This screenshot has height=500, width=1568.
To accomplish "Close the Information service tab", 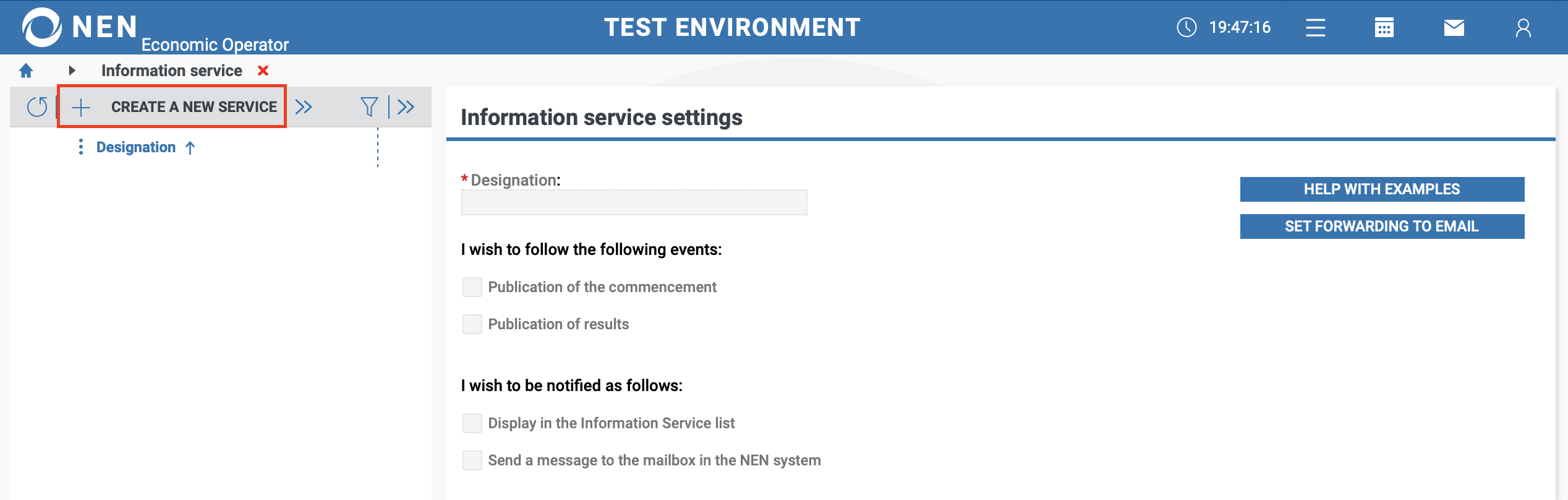I will point(263,71).
